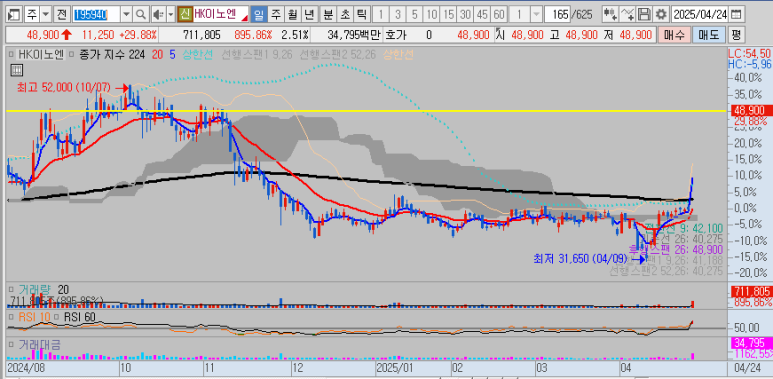This screenshot has height=379, width=773.
Task: Toggle the side panel icon at top-left
Action: click(15, 15)
